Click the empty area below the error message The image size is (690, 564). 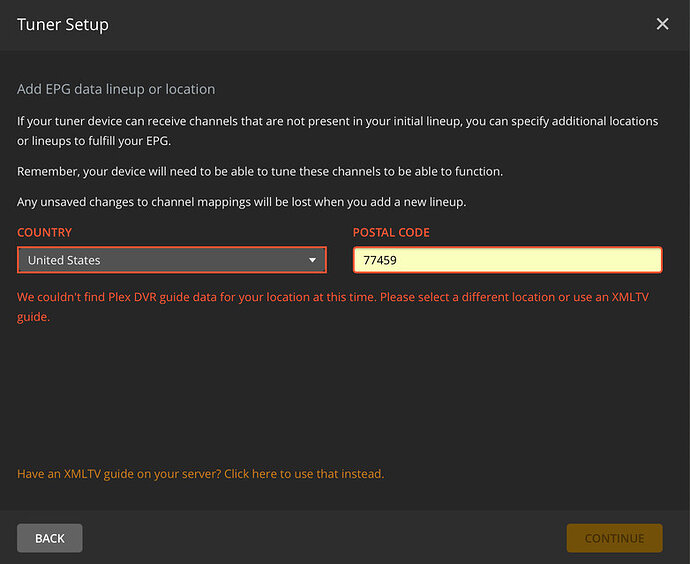coord(340,390)
